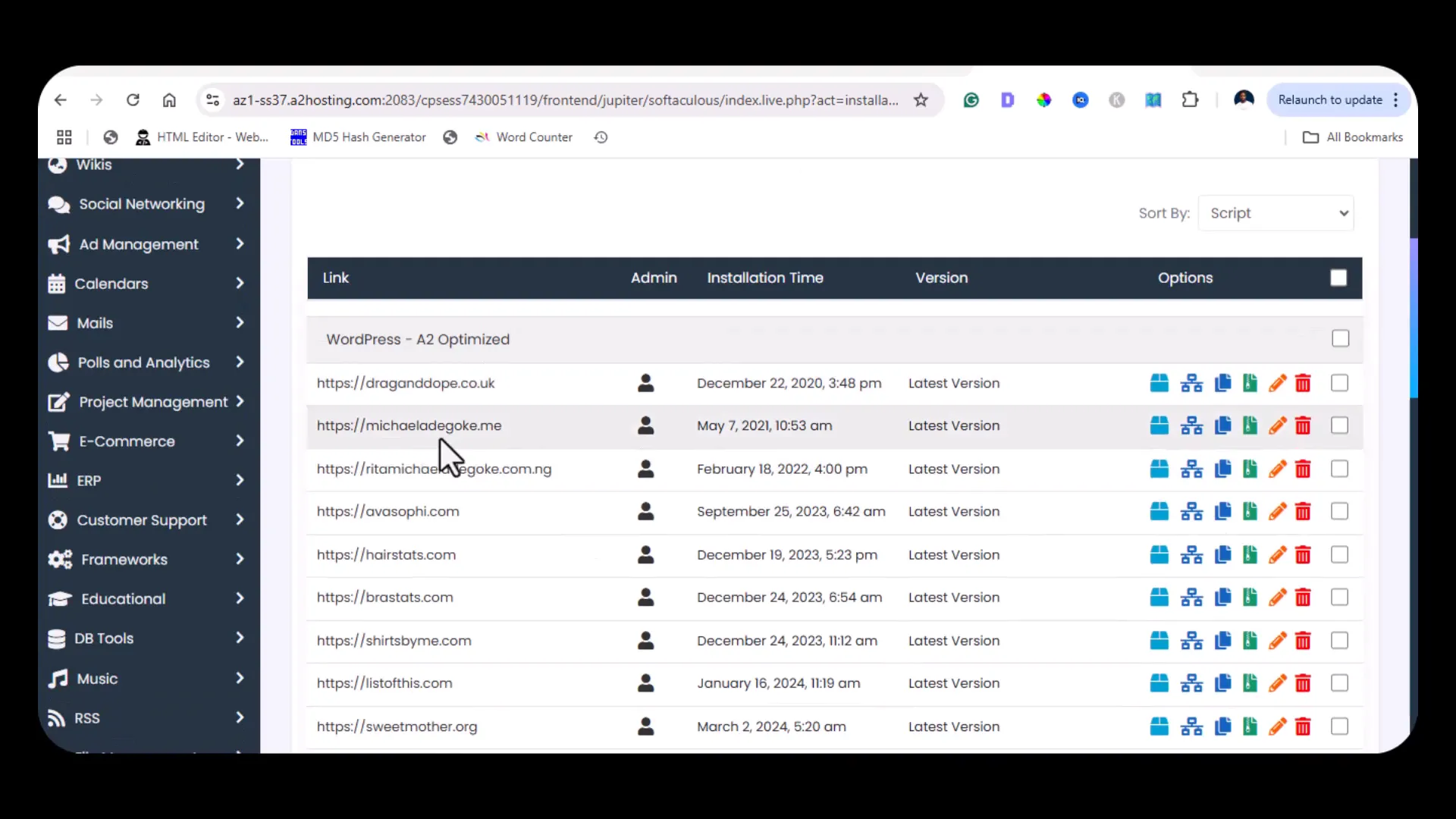Expand the DB Tools category

240,638
